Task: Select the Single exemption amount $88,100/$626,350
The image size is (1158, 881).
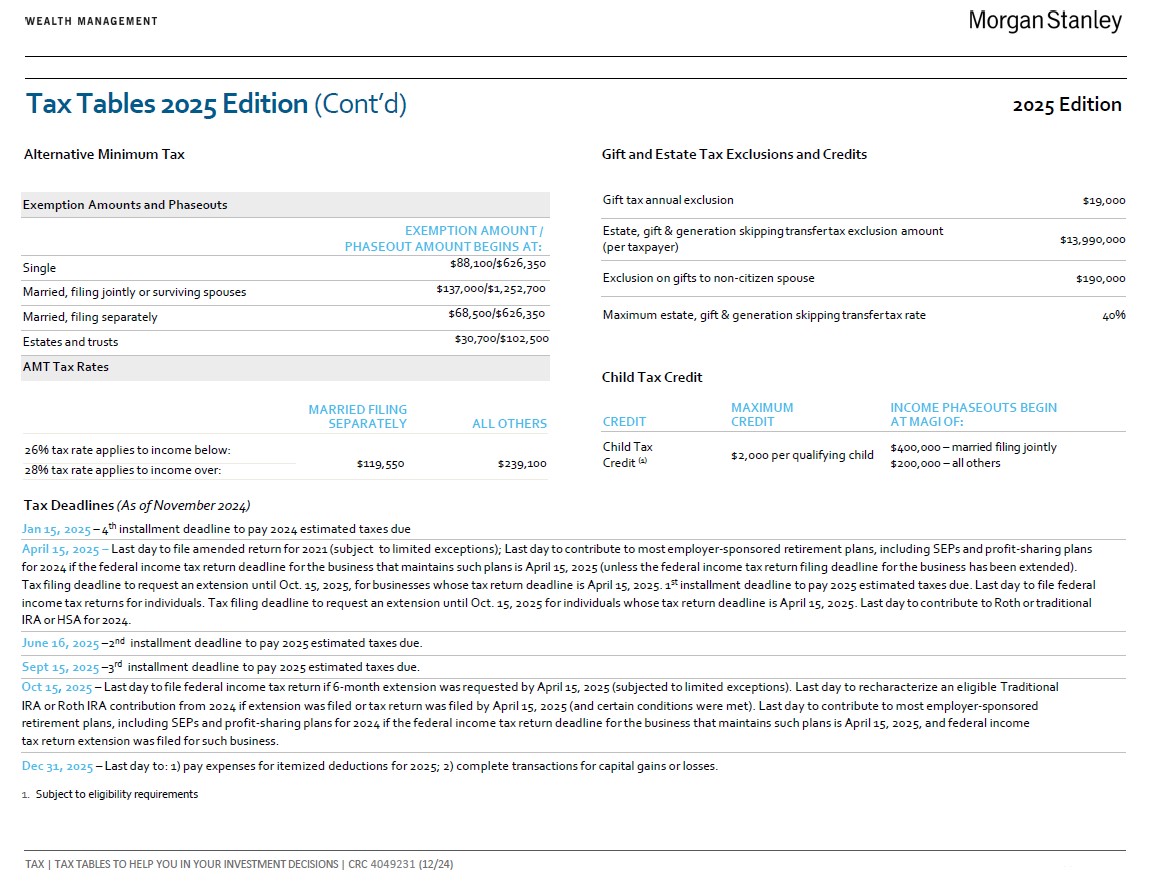Action: (x=497, y=265)
